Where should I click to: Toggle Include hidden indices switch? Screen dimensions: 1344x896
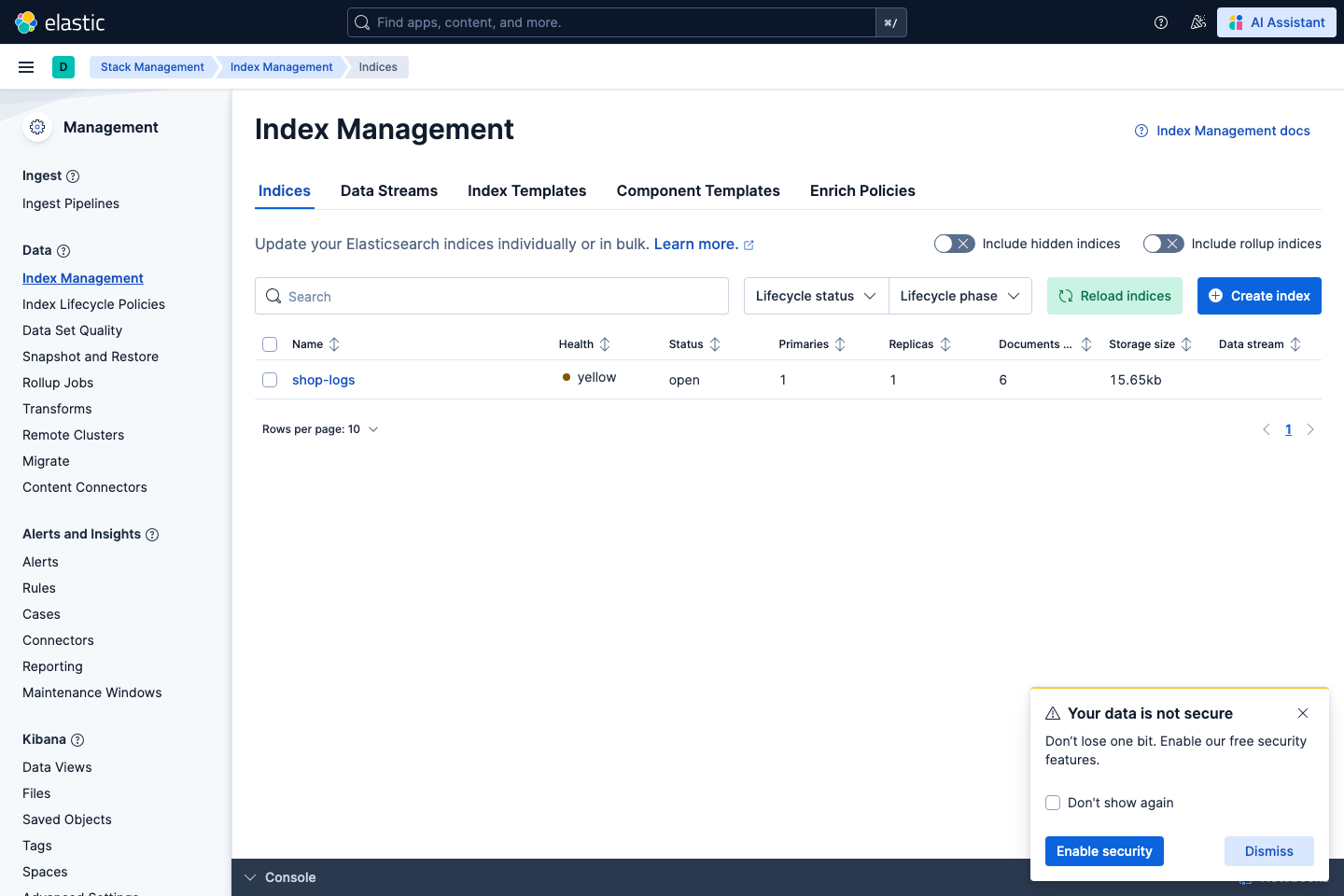click(955, 244)
